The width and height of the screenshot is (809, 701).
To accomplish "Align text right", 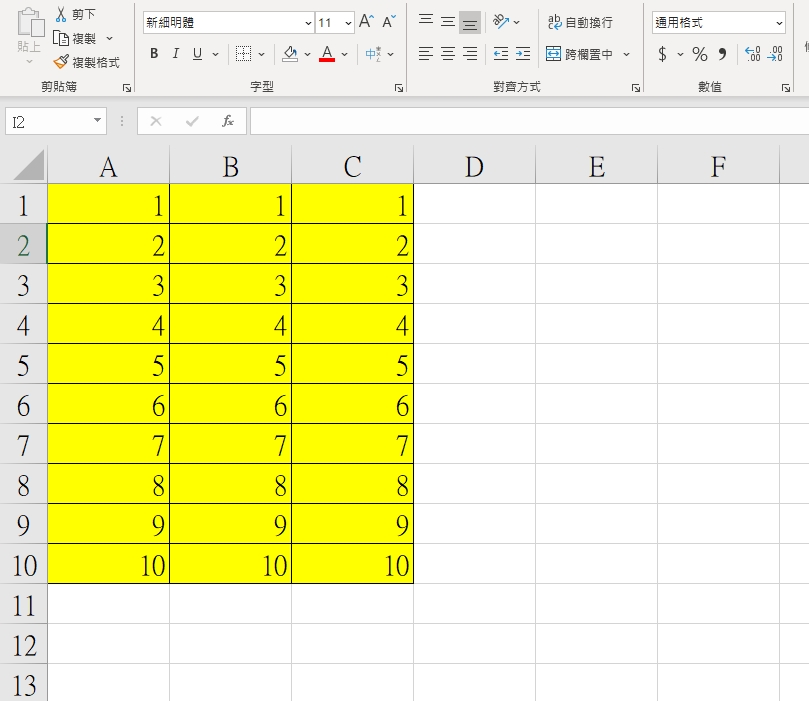I will coord(470,54).
